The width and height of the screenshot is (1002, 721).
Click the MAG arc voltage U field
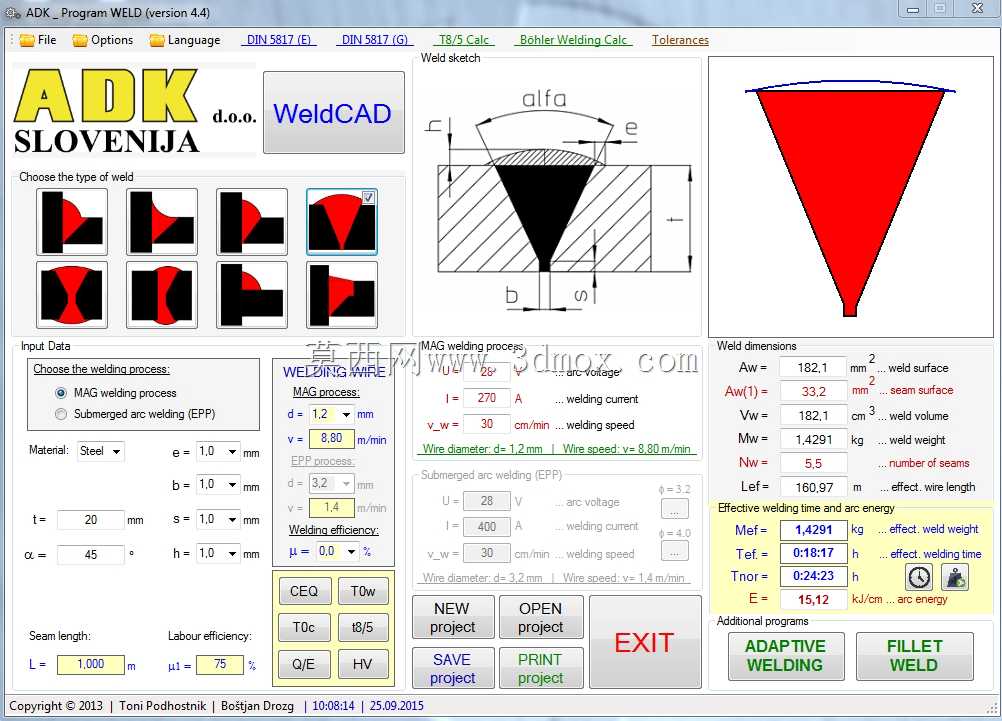click(x=487, y=371)
